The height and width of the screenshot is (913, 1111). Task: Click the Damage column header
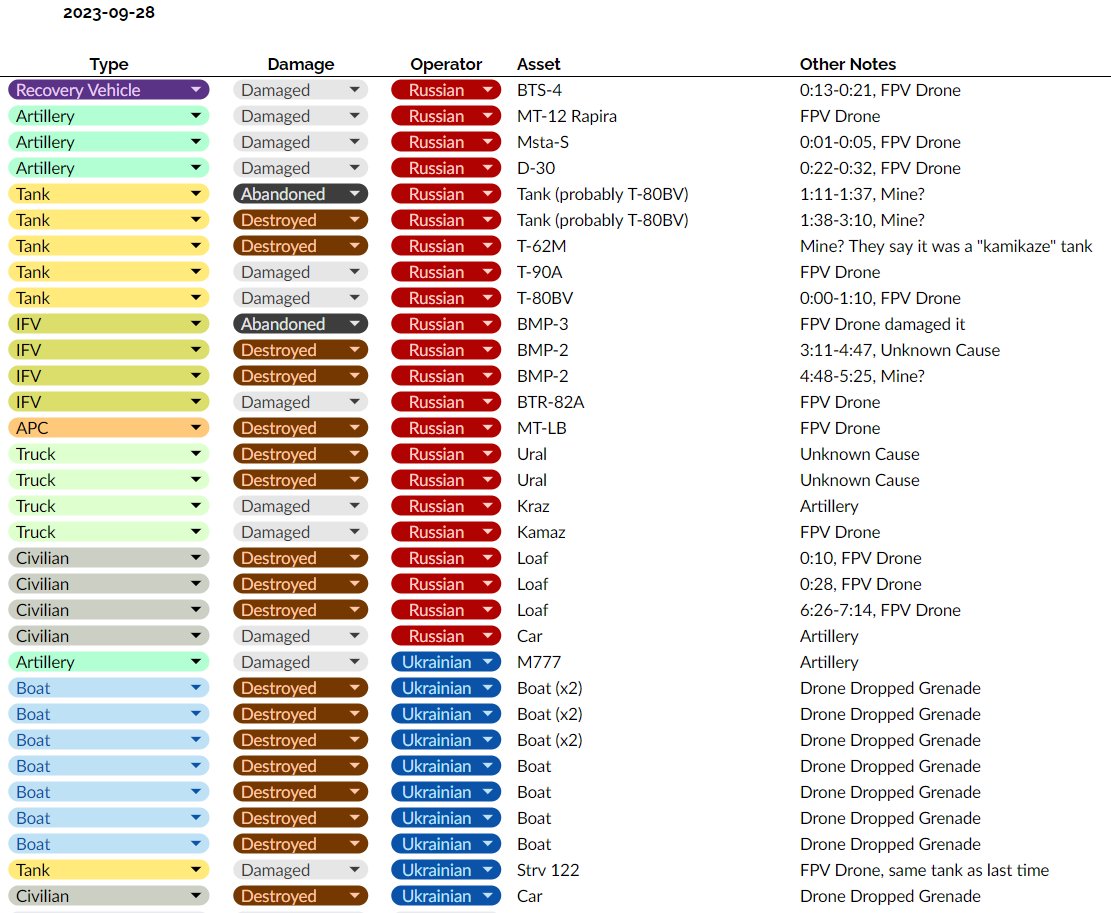[x=300, y=64]
